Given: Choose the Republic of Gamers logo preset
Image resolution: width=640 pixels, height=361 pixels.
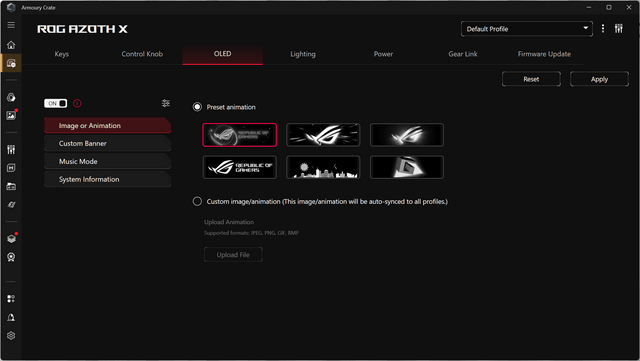Looking at the screenshot, I should coord(240,167).
